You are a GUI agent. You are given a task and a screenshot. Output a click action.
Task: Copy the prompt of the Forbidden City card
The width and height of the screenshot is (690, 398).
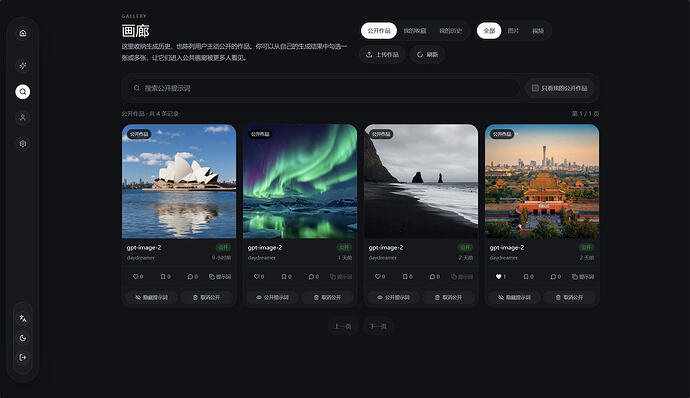click(583, 276)
